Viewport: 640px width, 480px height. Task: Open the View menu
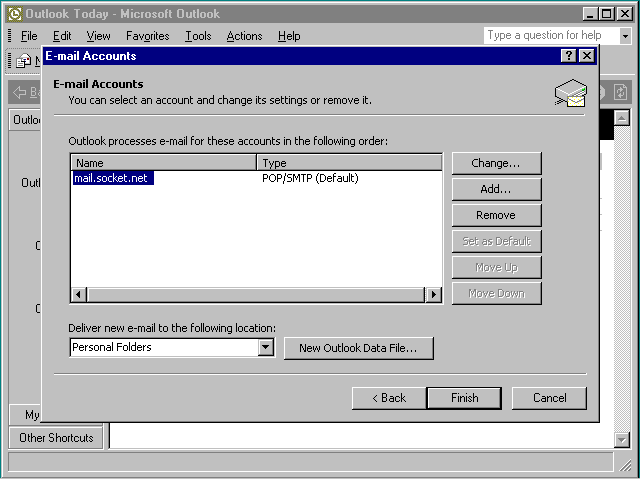tap(98, 36)
